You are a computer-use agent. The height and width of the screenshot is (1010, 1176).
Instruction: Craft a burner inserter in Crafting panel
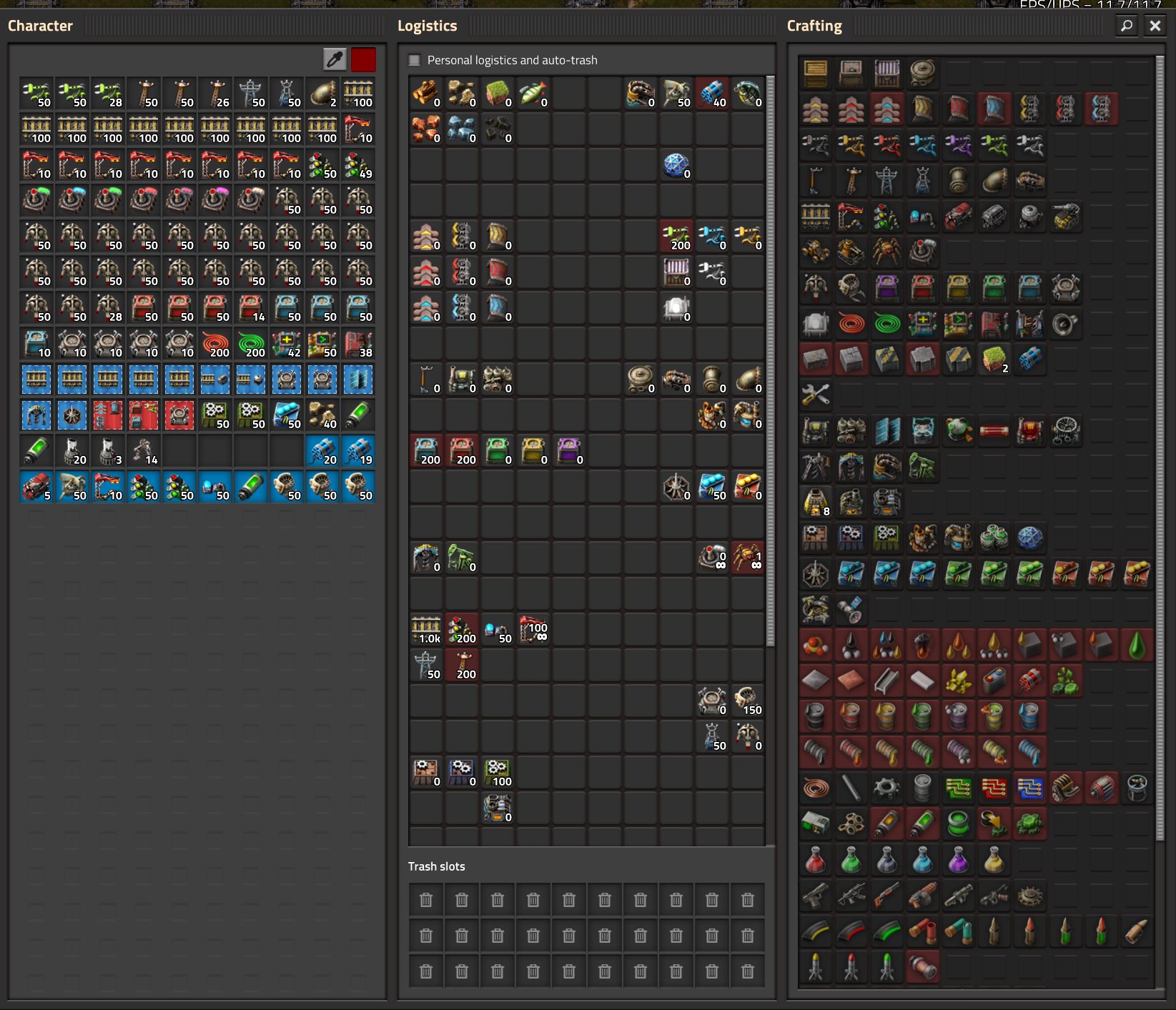click(x=816, y=144)
